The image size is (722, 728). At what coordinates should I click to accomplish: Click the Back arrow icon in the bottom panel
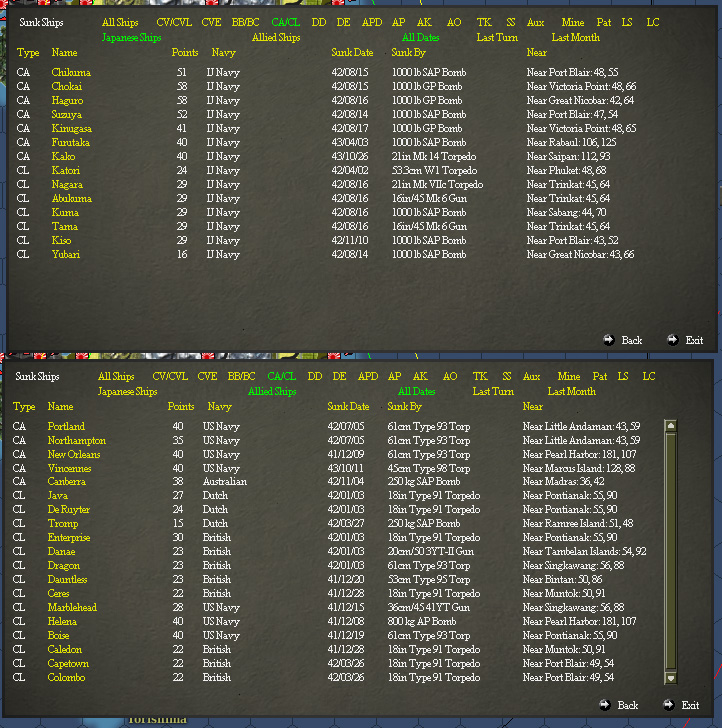605,705
